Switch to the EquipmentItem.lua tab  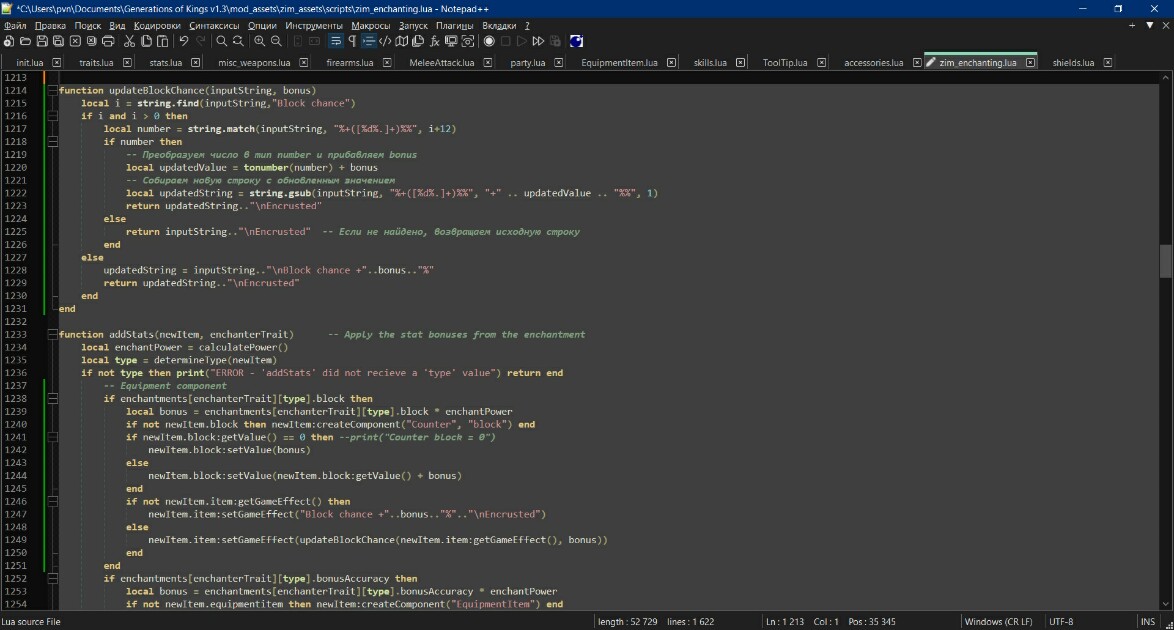click(x=619, y=63)
